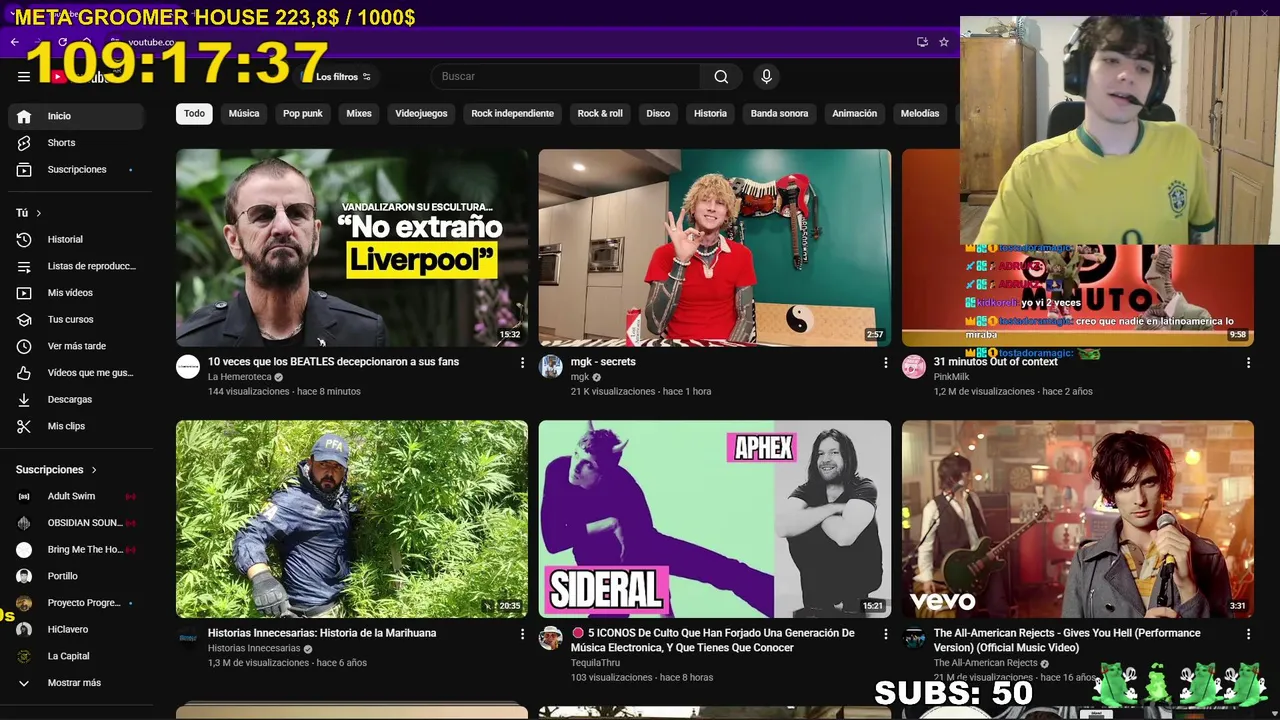Expand the Suscripciones section header
1280x720 pixels.
point(57,470)
